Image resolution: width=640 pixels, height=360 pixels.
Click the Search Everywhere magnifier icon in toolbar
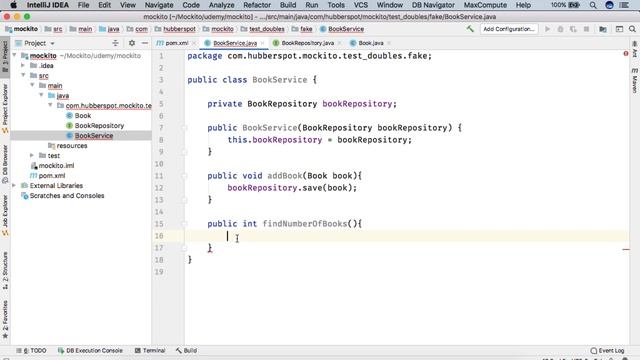[x=632, y=29]
